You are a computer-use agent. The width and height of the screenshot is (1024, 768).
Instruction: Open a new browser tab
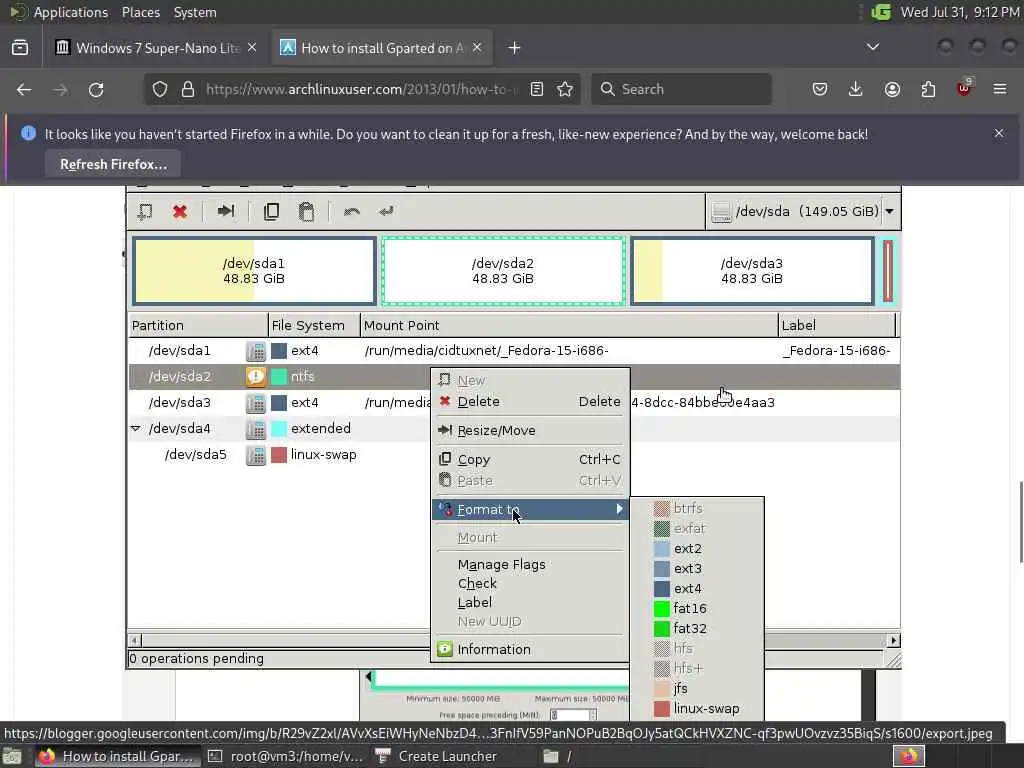pyautogui.click(x=514, y=48)
